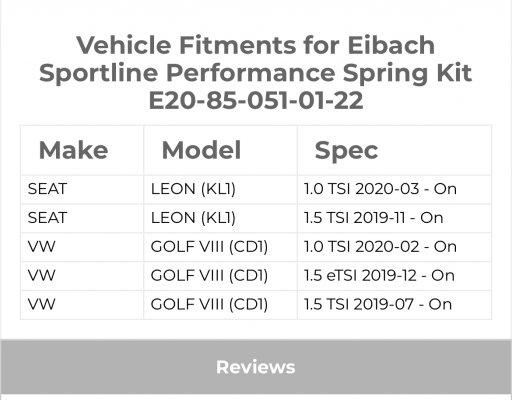
Task: Click spec 1.0 TSI 2020-03 - On
Action: [x=380, y=189]
